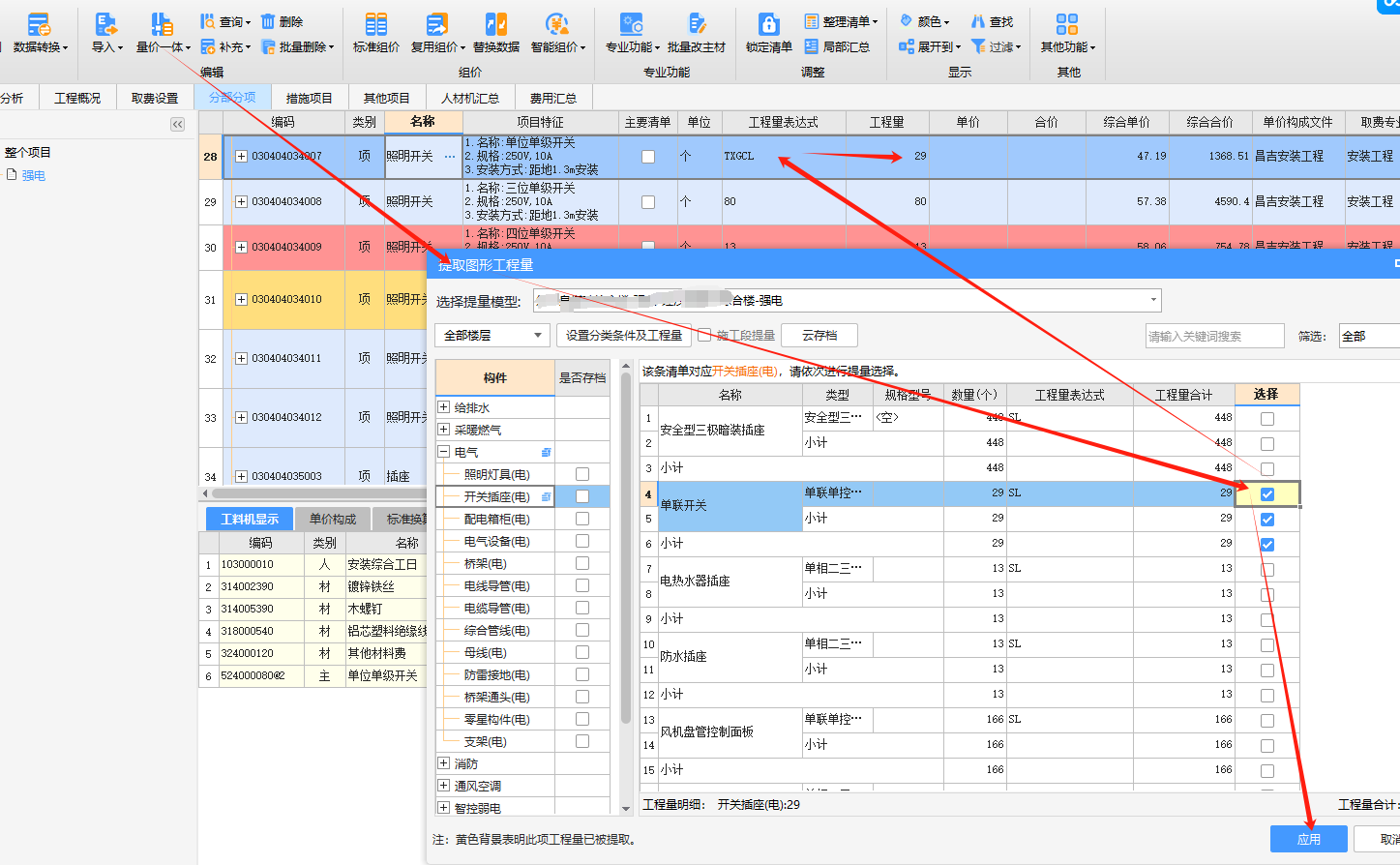This screenshot has width=1400, height=865.
Task: Open 整理清单 tool
Action: [x=841, y=21]
